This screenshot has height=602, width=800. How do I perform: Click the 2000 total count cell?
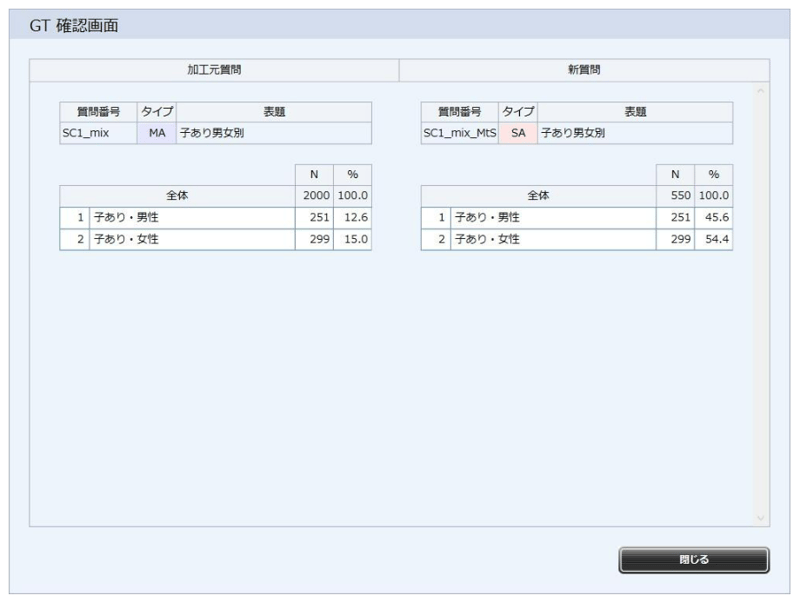(315, 196)
